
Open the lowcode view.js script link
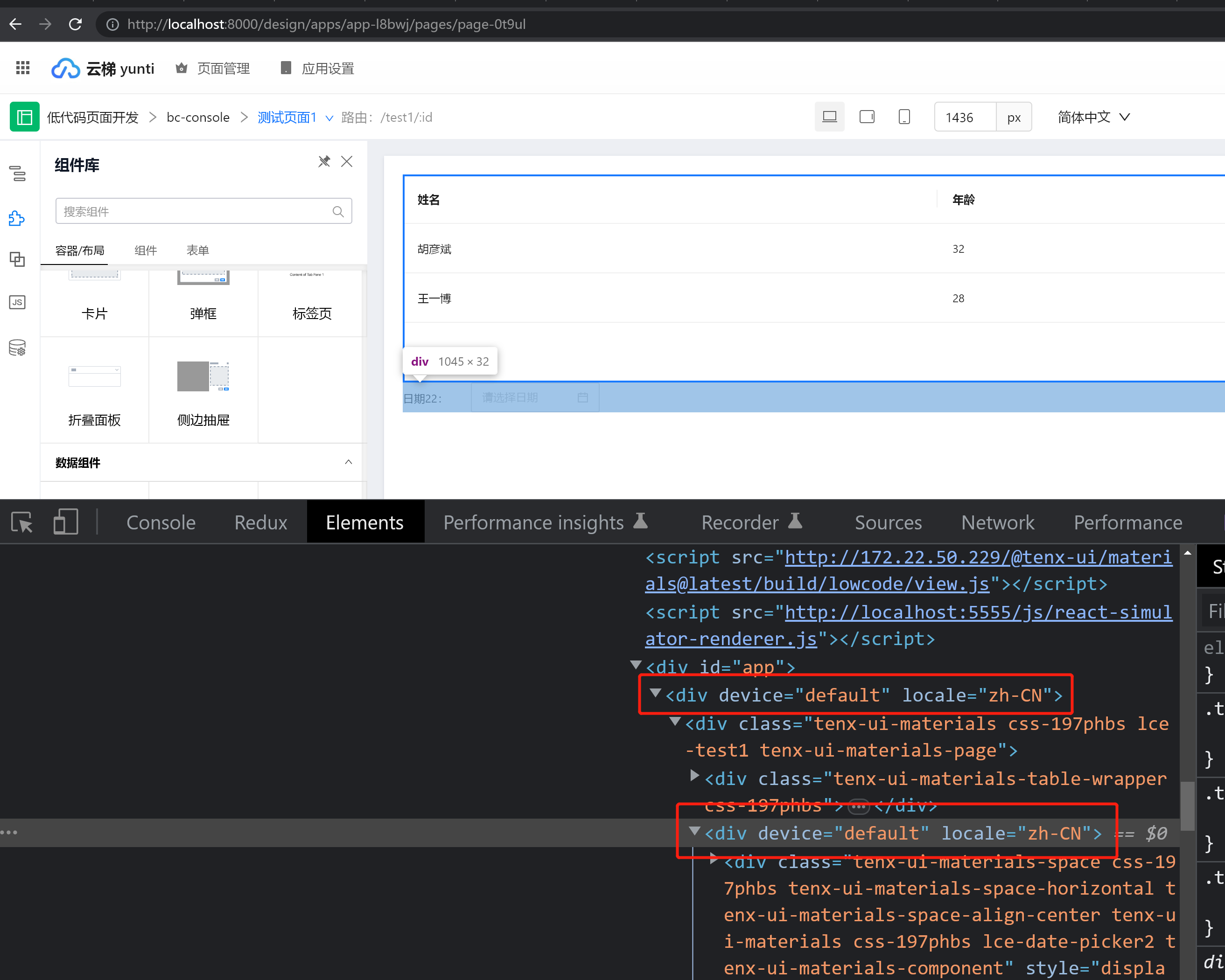(908, 570)
